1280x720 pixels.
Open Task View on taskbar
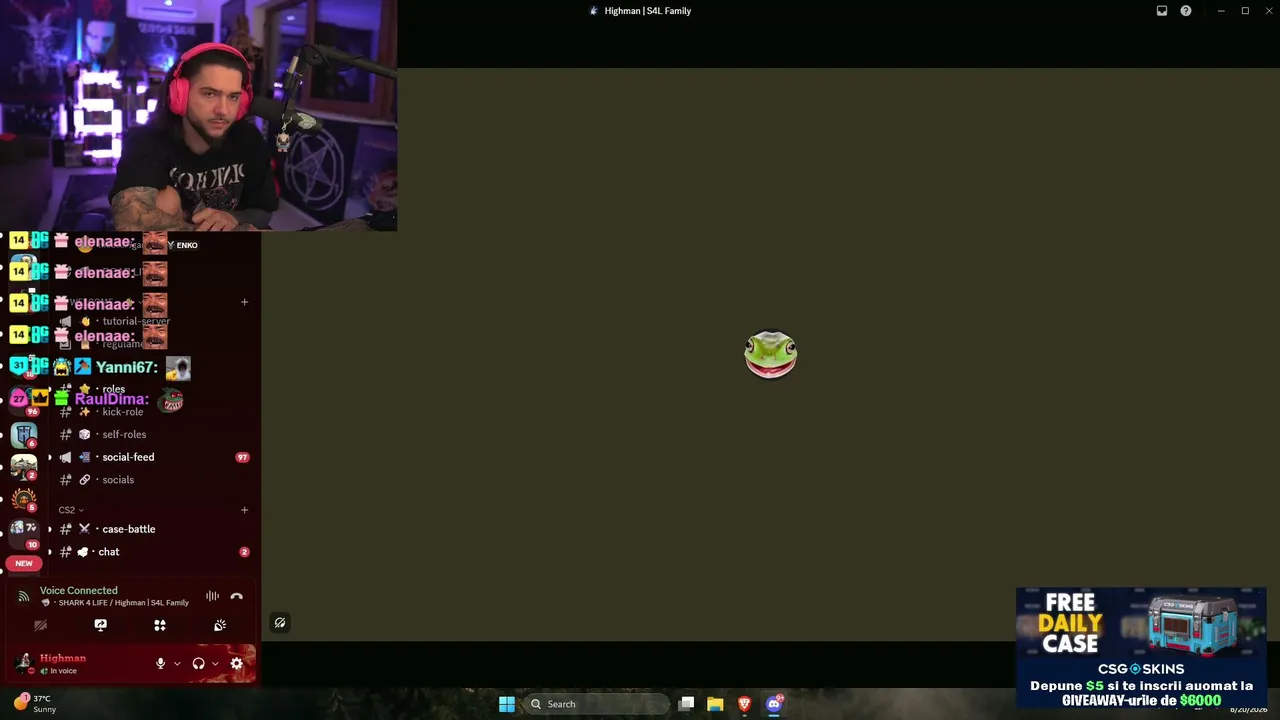pyautogui.click(x=686, y=704)
